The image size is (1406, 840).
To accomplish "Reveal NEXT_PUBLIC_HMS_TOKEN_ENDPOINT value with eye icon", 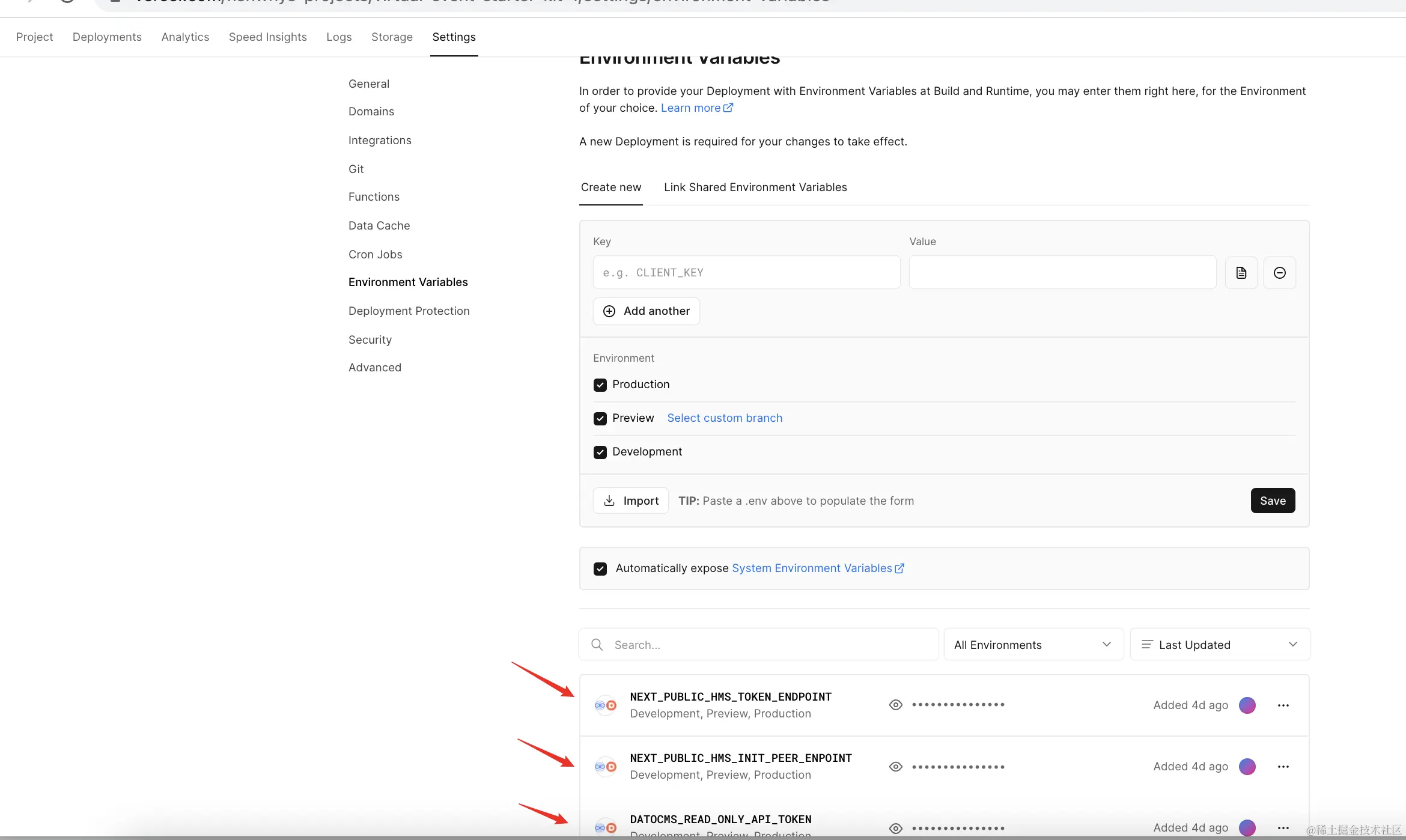I will click(895, 705).
